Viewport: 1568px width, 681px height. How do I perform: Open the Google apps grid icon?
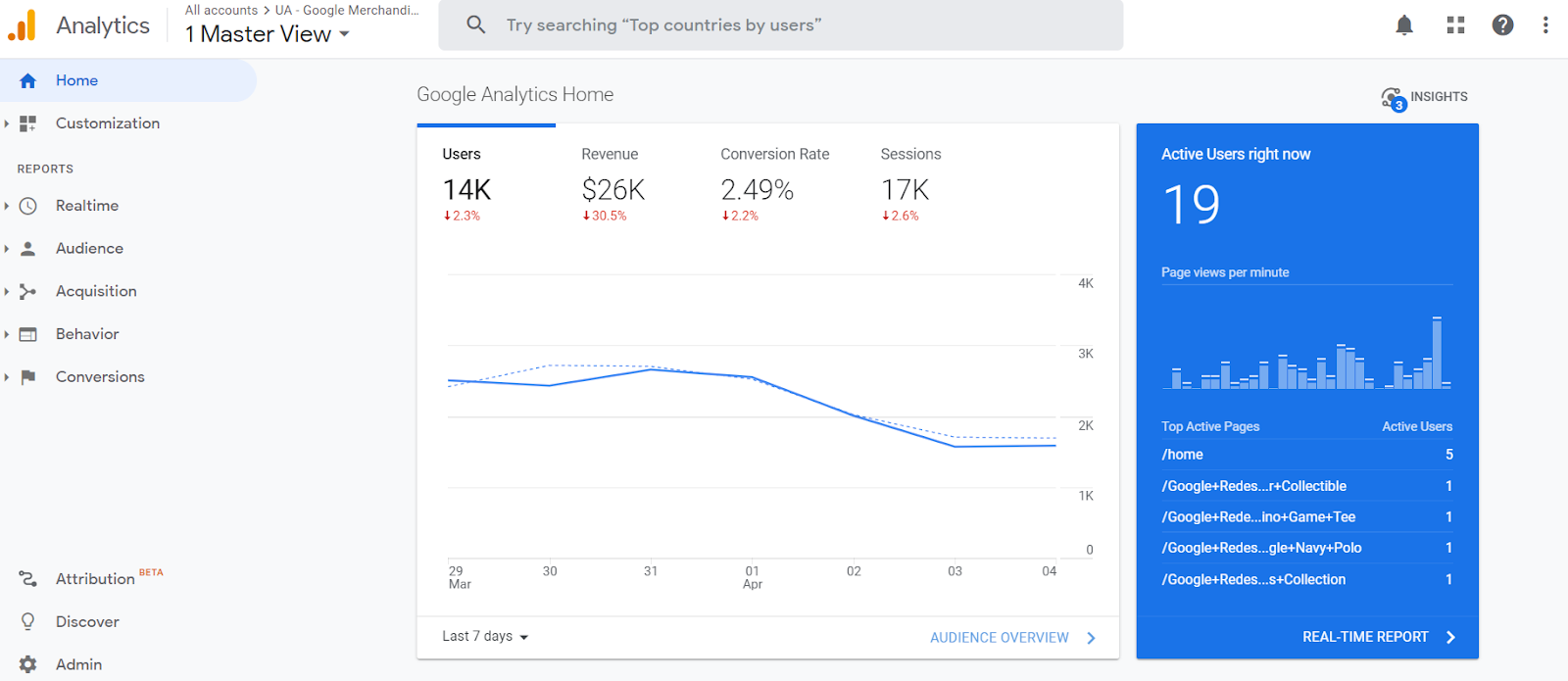tap(1455, 25)
